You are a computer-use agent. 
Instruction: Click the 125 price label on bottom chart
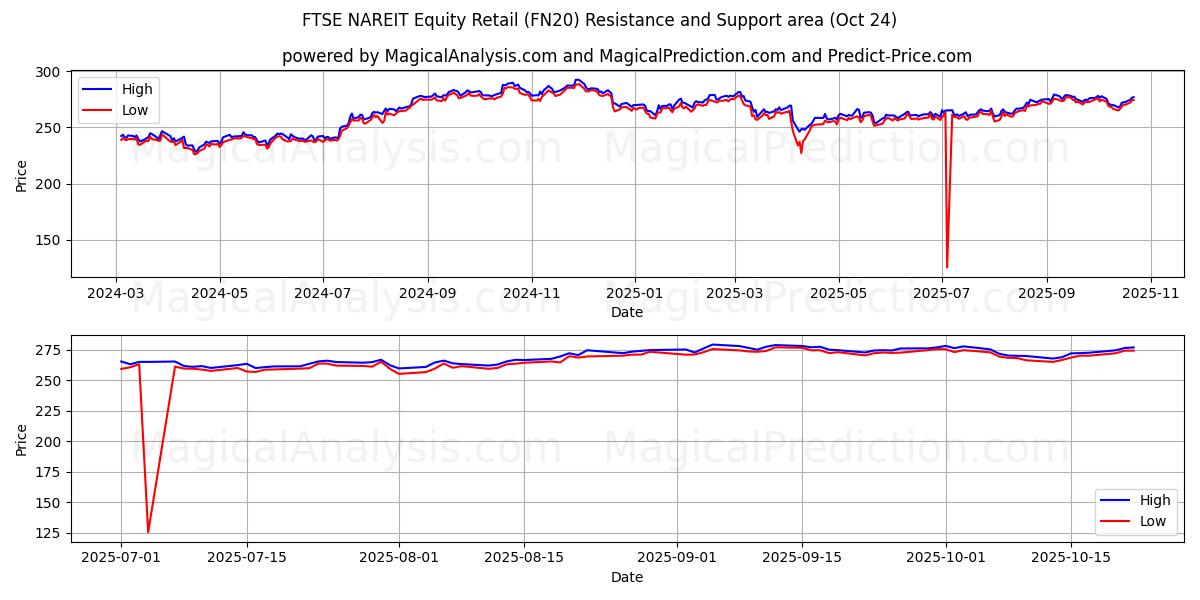tap(47, 533)
